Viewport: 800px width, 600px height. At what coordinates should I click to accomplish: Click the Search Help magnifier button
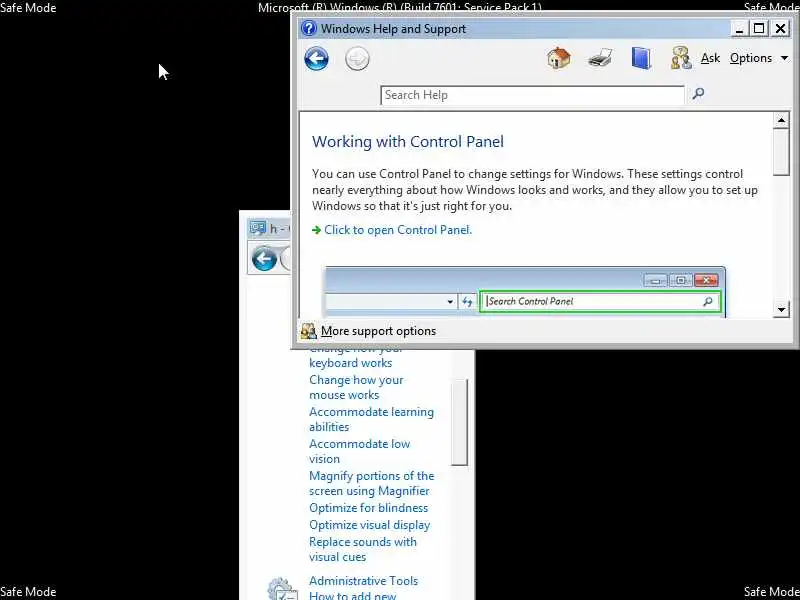pyautogui.click(x=698, y=93)
